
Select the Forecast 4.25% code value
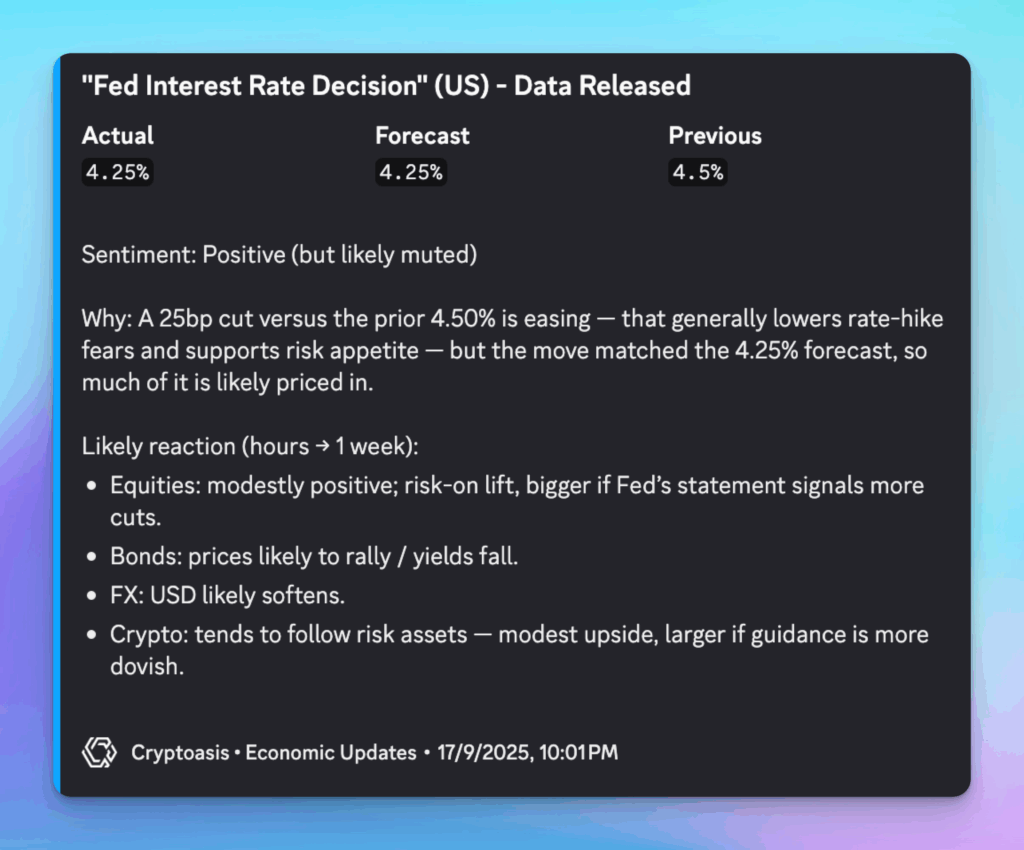pyautogui.click(x=411, y=172)
